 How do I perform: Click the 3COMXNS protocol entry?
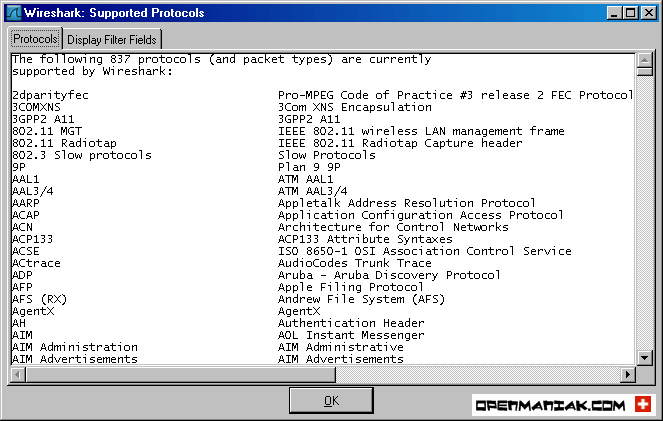(x=36, y=107)
